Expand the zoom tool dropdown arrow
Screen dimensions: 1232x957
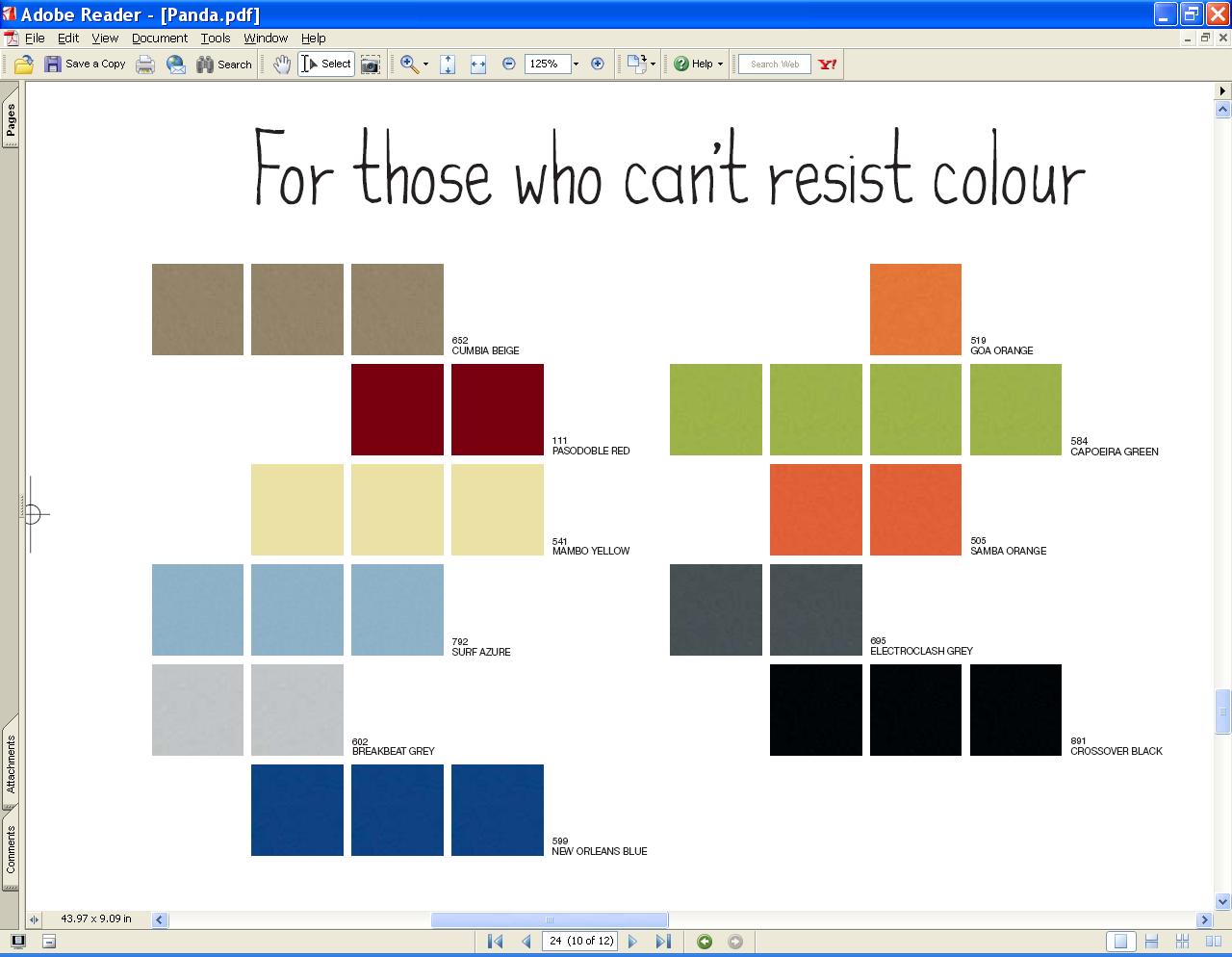tap(425, 65)
